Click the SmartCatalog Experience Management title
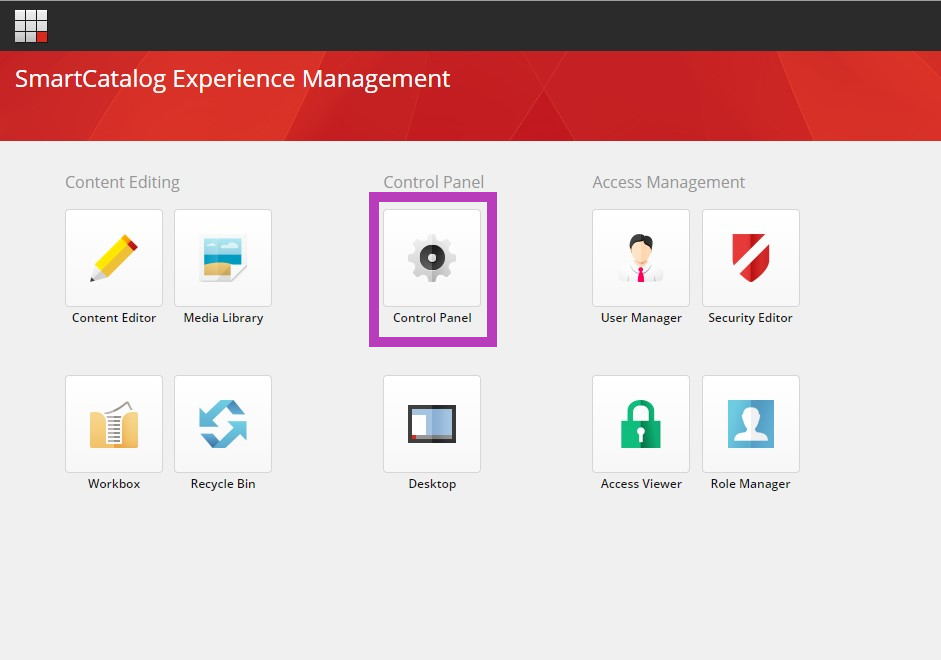Image resolution: width=941 pixels, height=660 pixels. tap(232, 79)
